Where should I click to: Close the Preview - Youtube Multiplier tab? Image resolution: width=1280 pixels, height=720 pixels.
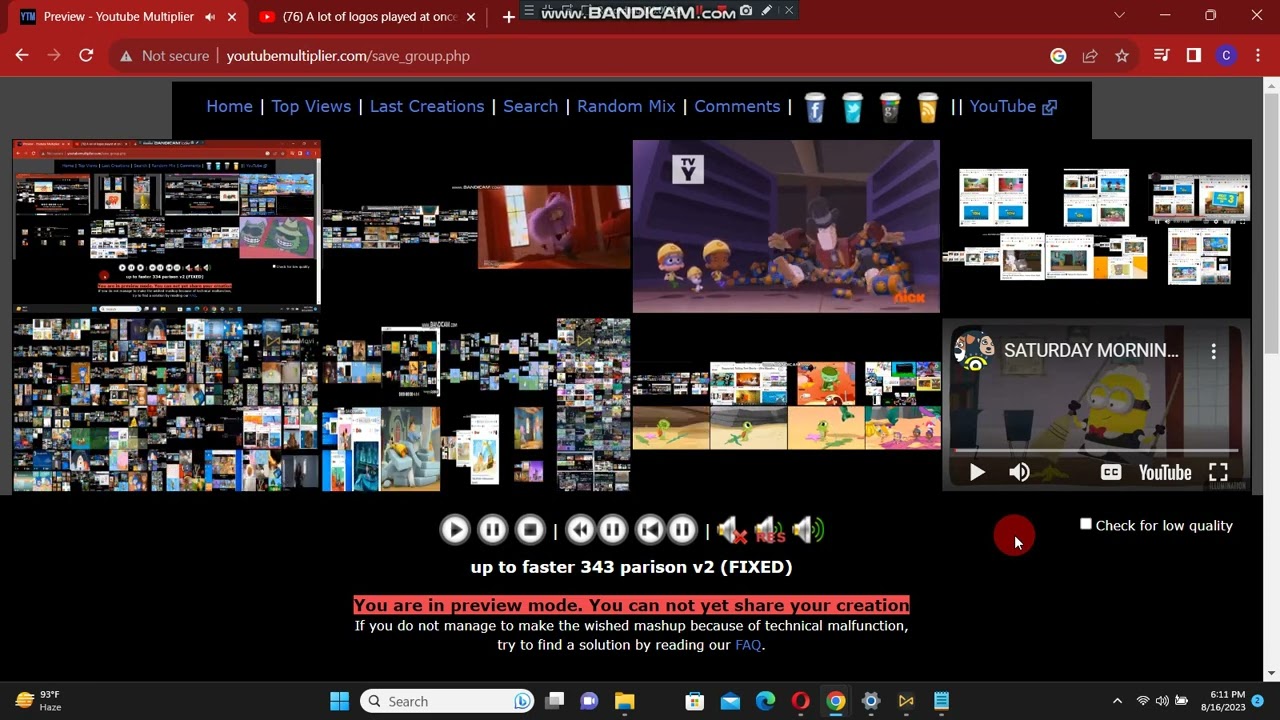232,17
